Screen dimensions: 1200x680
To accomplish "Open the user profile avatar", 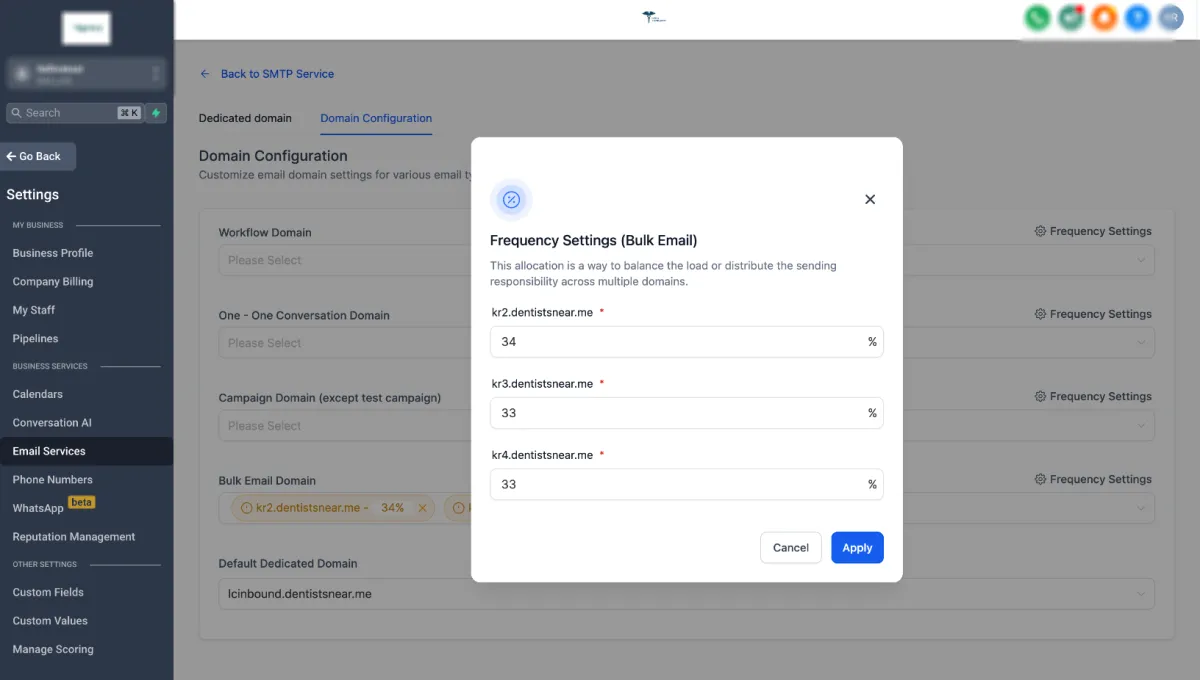I will click(1170, 17).
